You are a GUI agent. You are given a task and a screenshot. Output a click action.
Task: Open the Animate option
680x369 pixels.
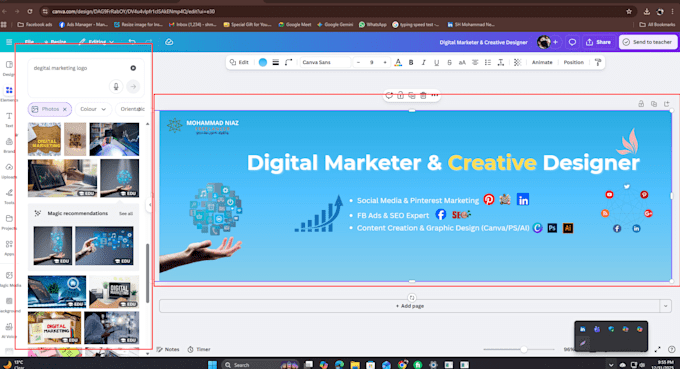tap(542, 62)
